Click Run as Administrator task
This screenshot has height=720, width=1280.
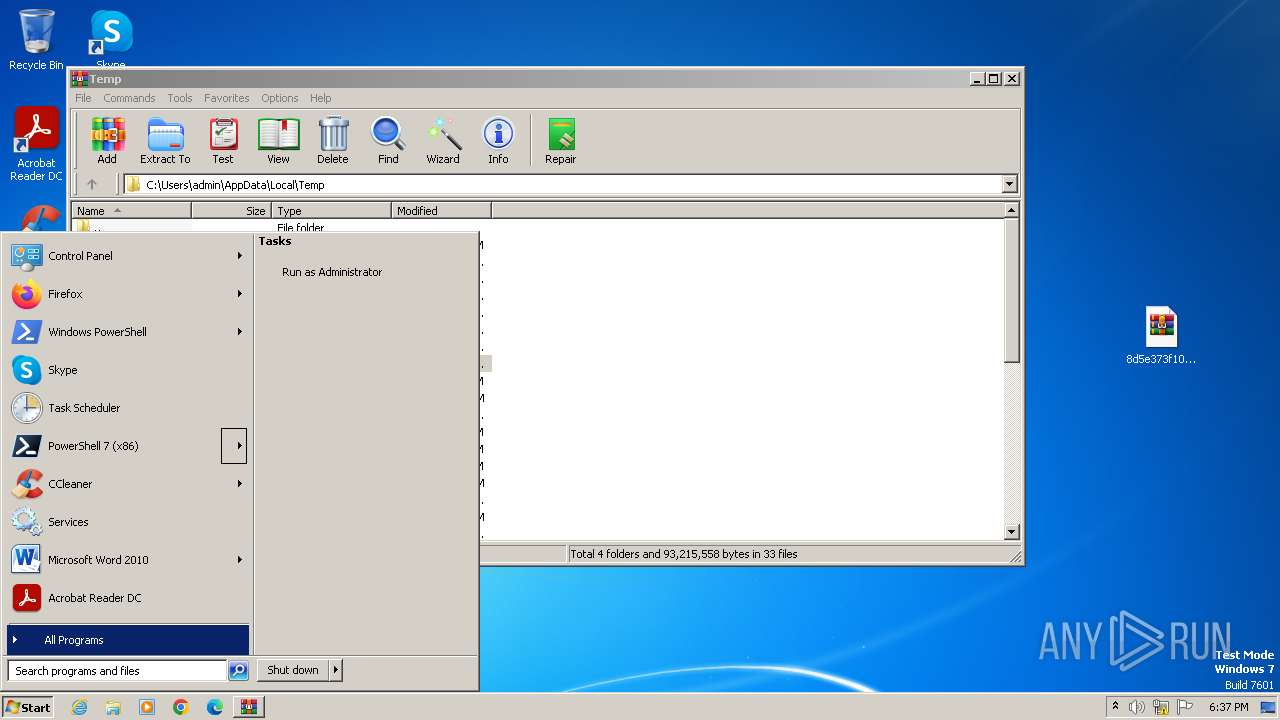click(332, 272)
